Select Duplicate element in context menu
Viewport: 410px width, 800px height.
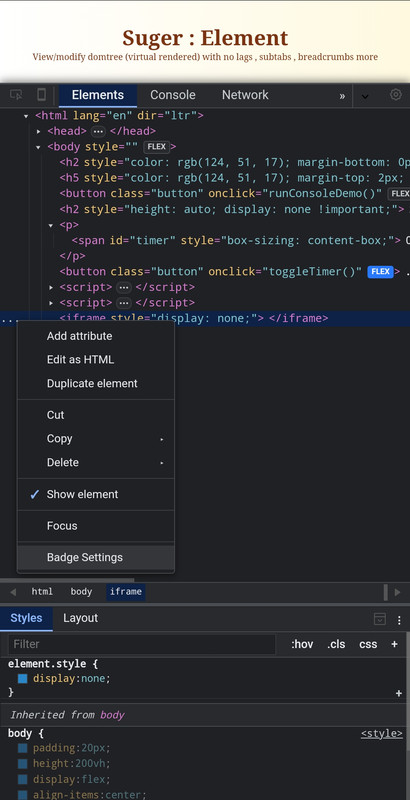96,383
